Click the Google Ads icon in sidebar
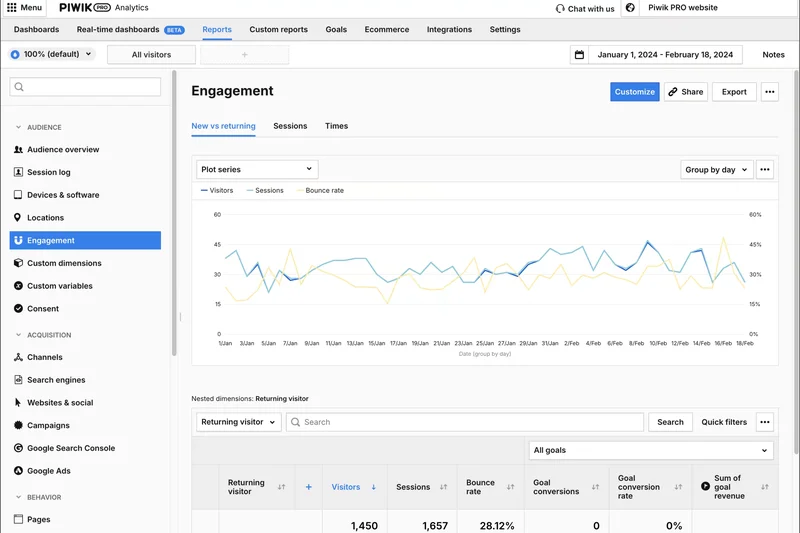Viewport: 800px width, 533px height. [18, 471]
